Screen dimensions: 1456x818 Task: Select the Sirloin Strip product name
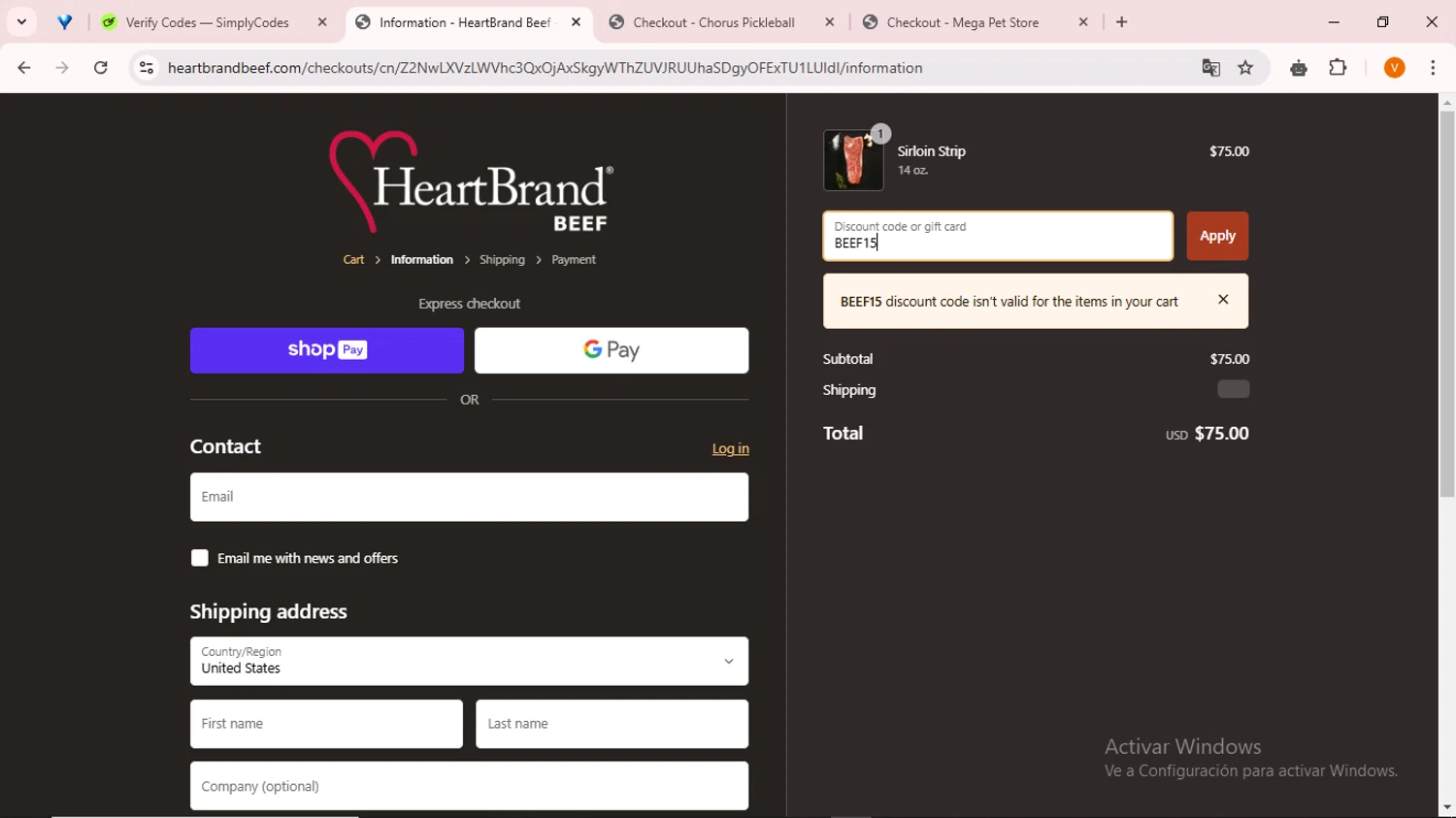(x=931, y=151)
